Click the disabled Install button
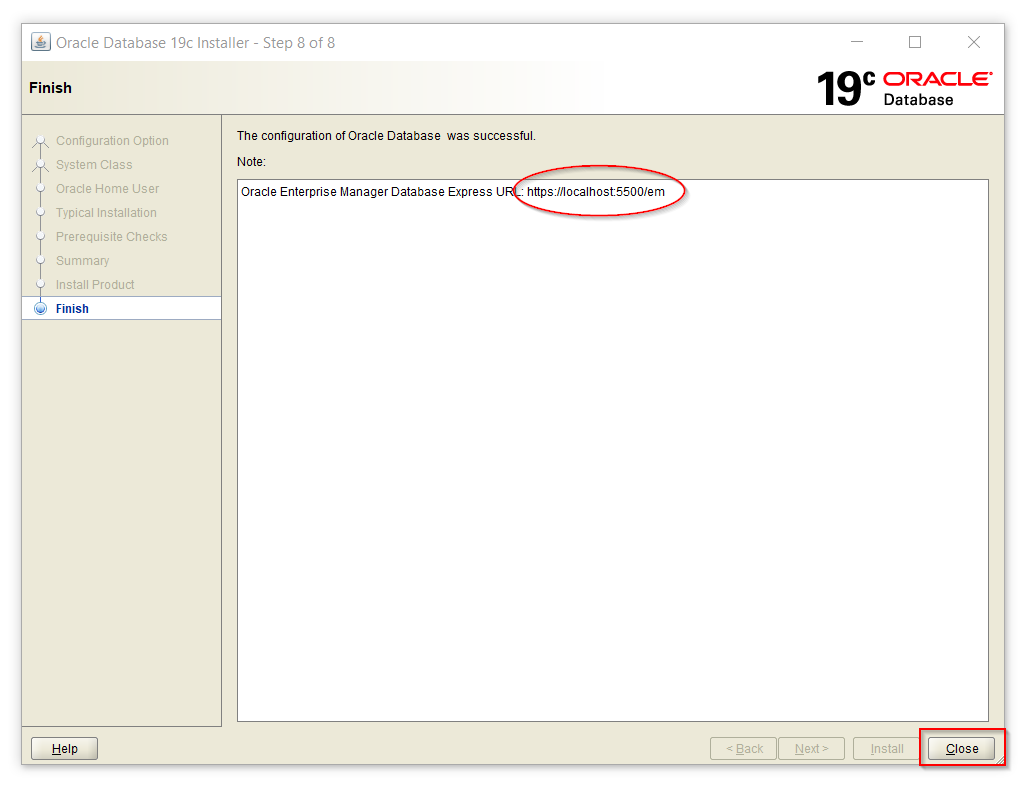Viewport: 1025px width, 785px height. [x=887, y=748]
